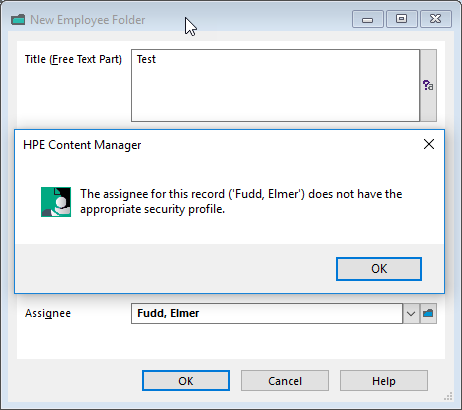Image resolution: width=462 pixels, height=410 pixels.
Task: Cancel the New Employee Folder form
Action: [285, 381]
